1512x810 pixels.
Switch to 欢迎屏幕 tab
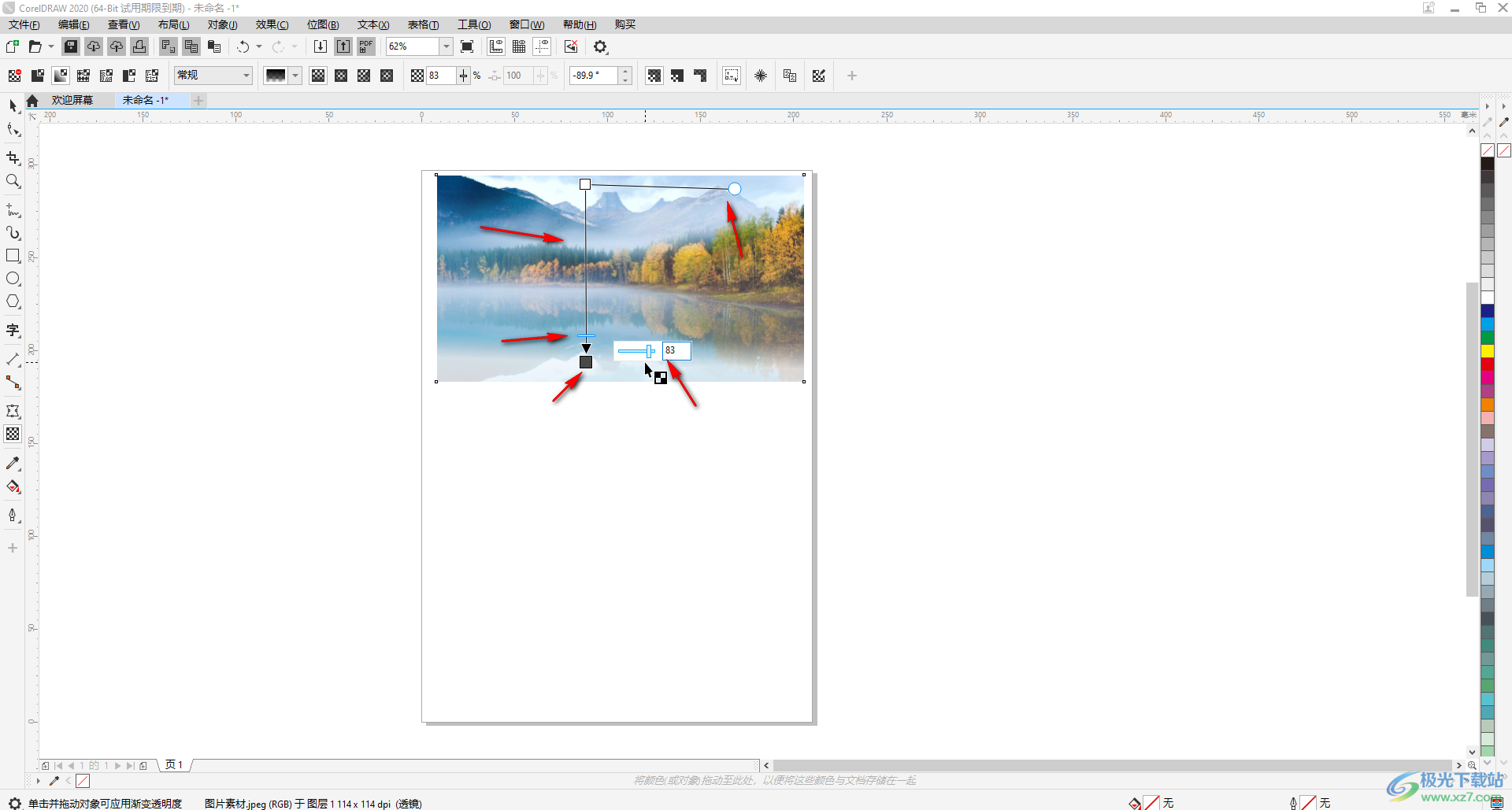click(72, 100)
